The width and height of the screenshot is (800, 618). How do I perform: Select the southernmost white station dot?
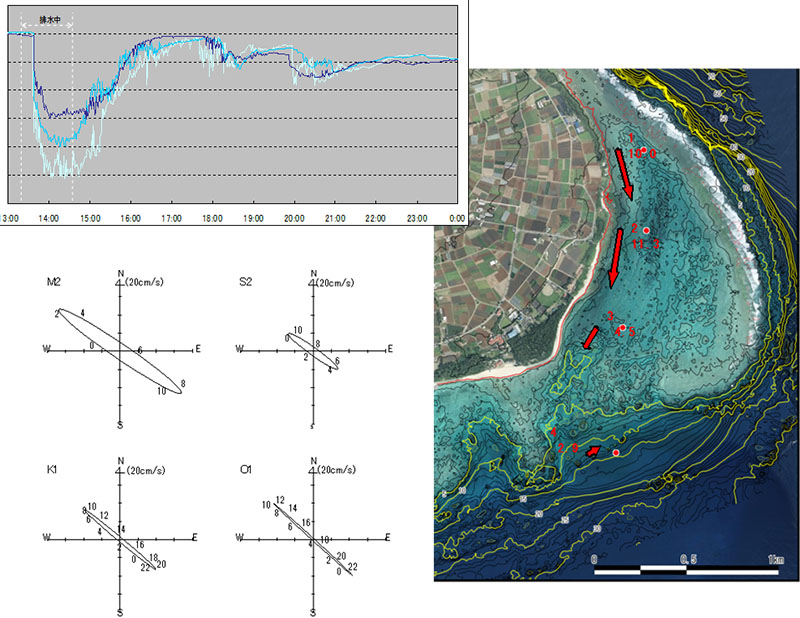coord(616,454)
